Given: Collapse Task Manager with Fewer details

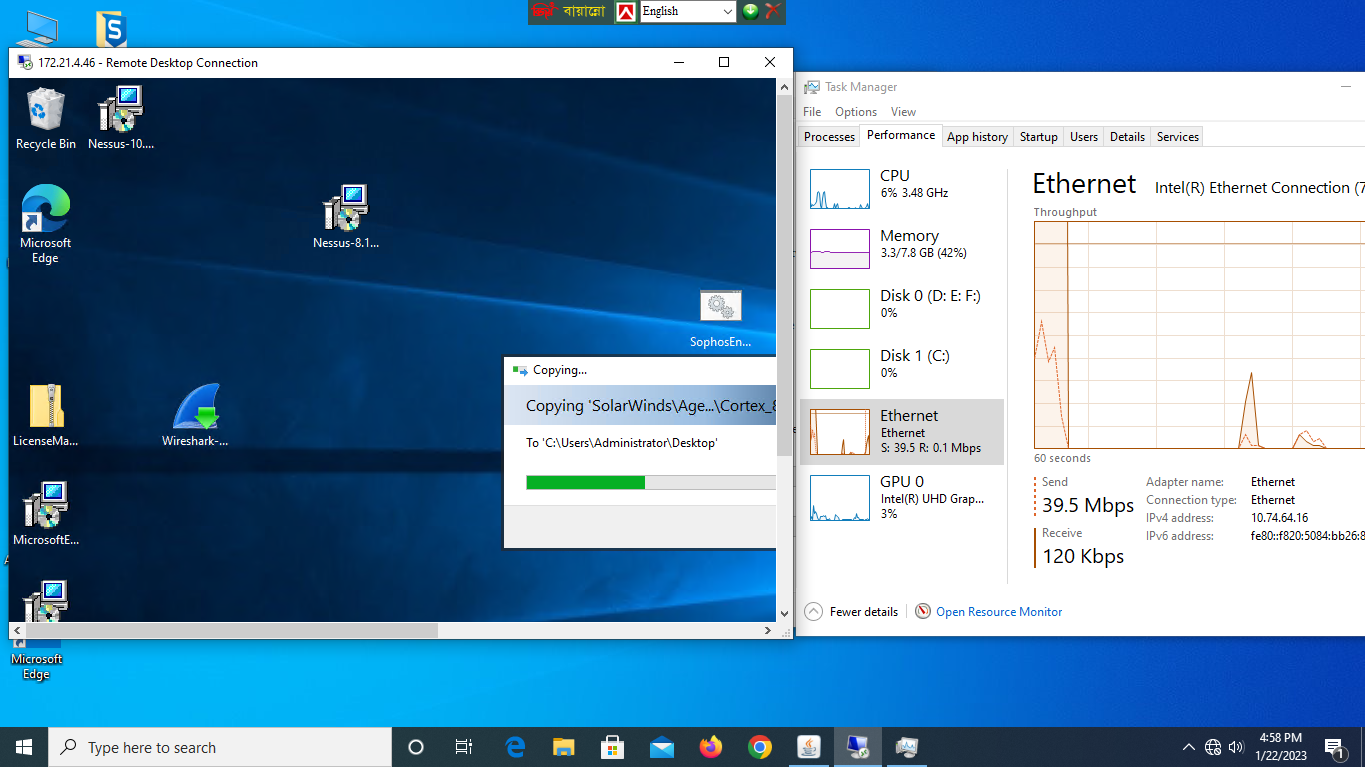Looking at the screenshot, I should pos(851,612).
